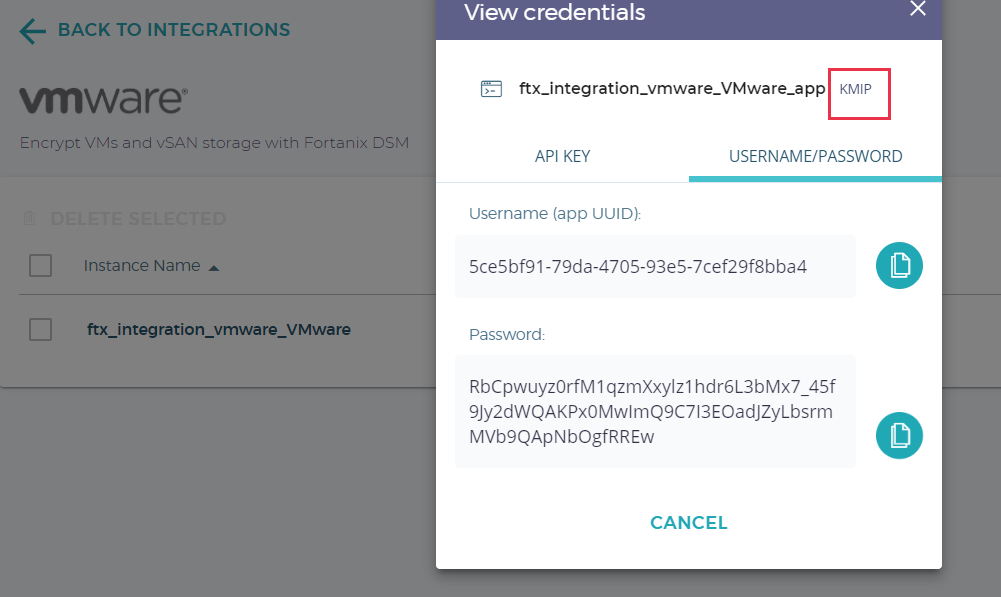Copy the password to clipboard

pyautogui.click(x=899, y=435)
